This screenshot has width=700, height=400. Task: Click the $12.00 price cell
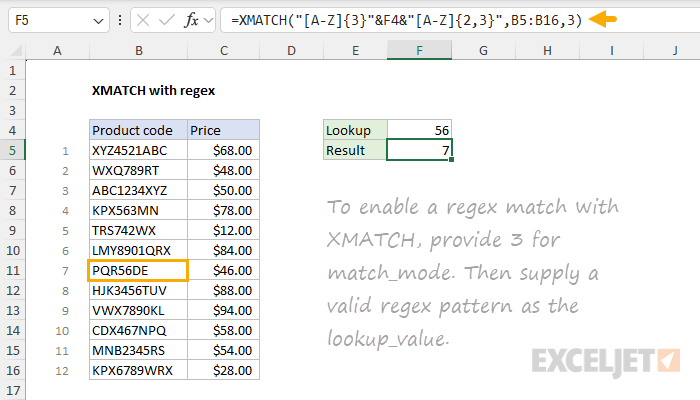[x=223, y=230]
